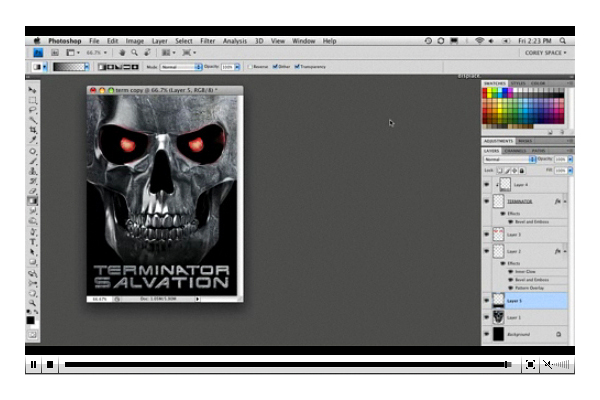Viewport: 600px width, 400px height.
Task: Open the Screen Mode dropdown
Action: coord(189,52)
